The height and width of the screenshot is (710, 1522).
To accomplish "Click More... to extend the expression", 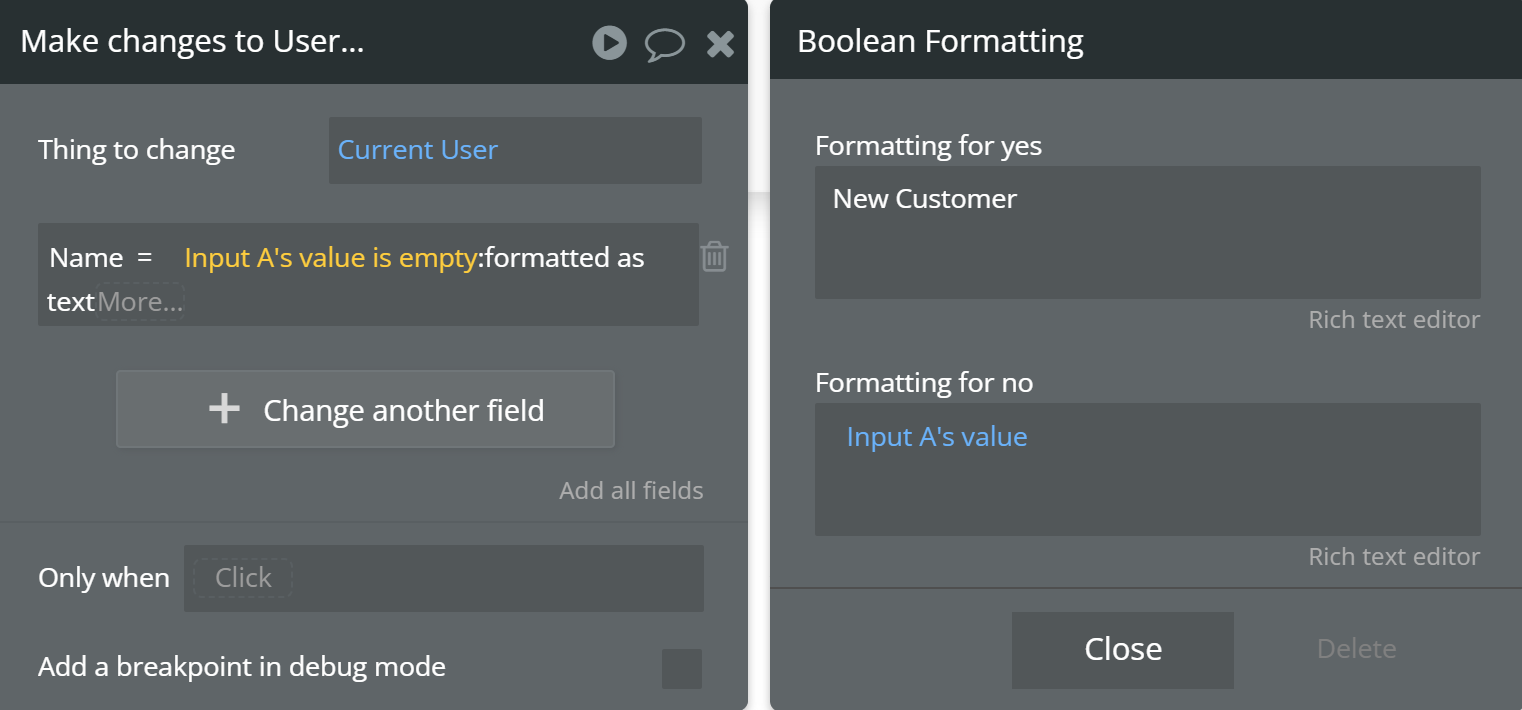I will click(140, 301).
